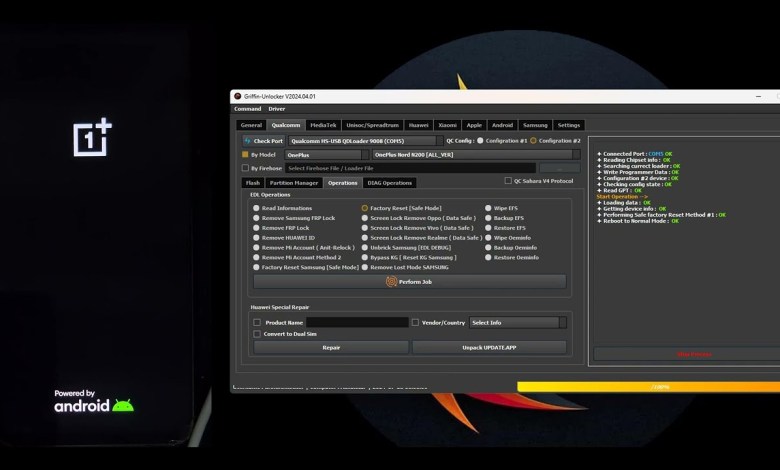
Task: Select Remove Mi Account Method 2 option
Action: point(256,258)
